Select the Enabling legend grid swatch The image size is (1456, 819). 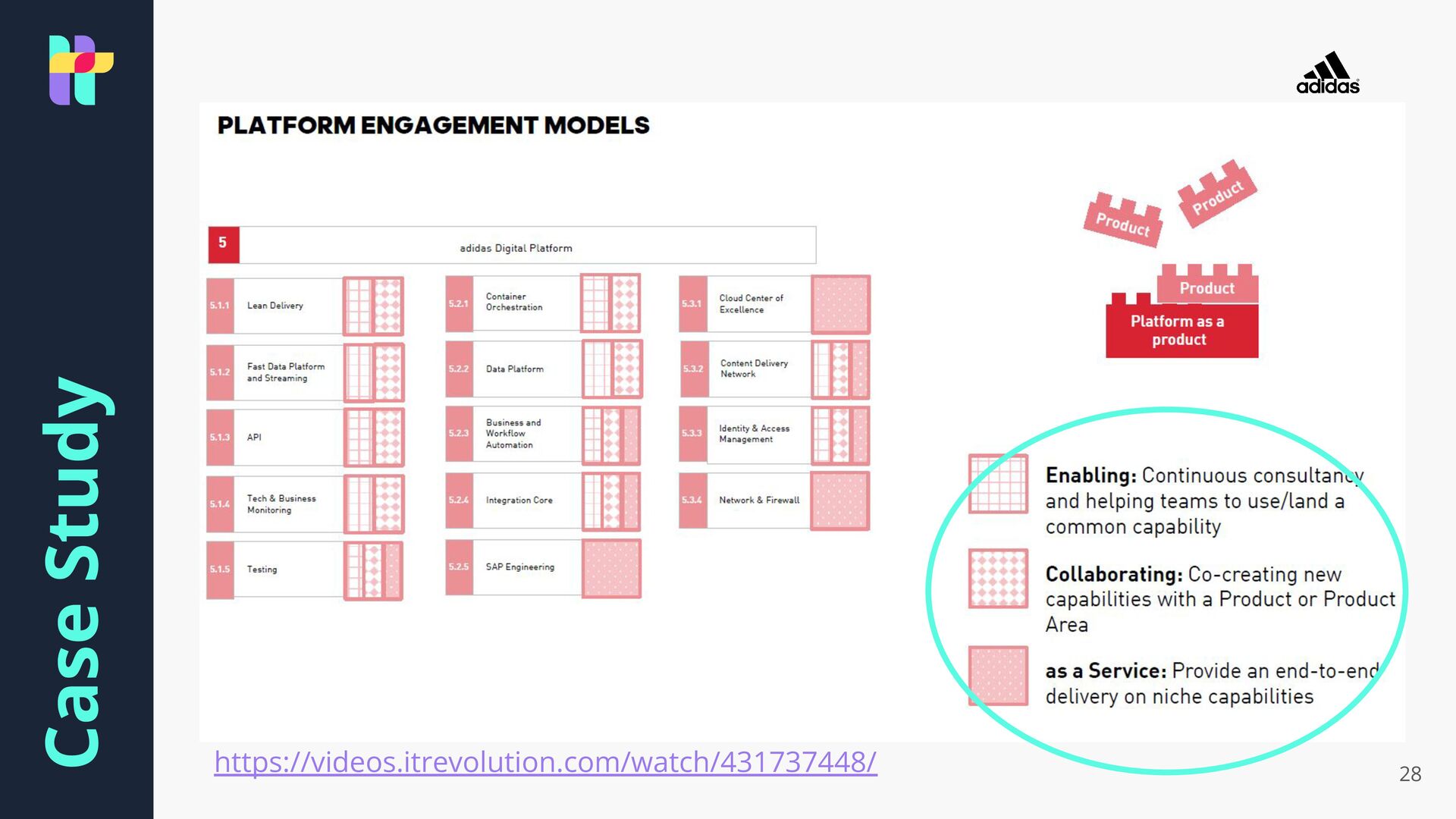pos(998,484)
